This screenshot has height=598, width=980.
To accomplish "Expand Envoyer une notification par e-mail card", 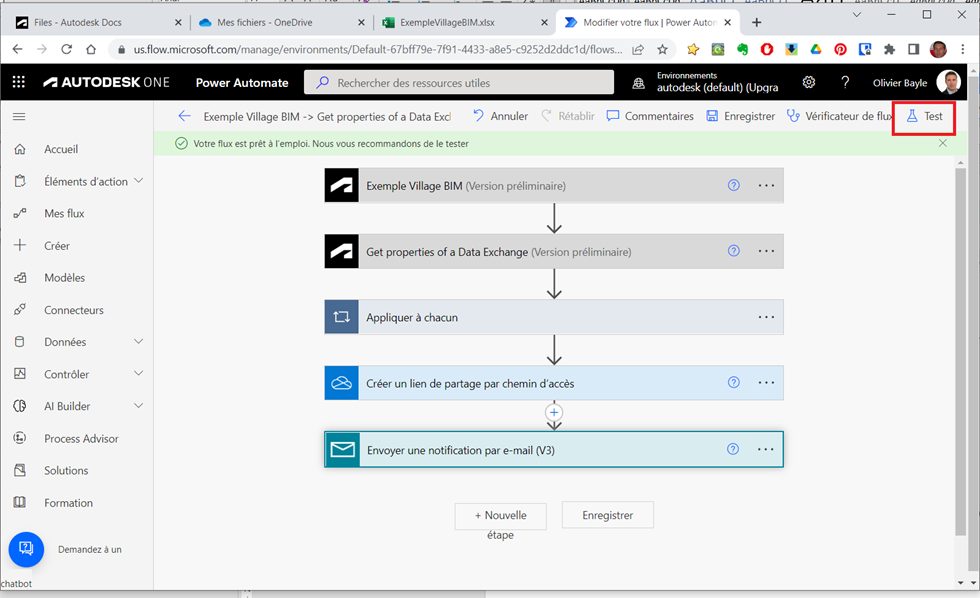I will 554,449.
